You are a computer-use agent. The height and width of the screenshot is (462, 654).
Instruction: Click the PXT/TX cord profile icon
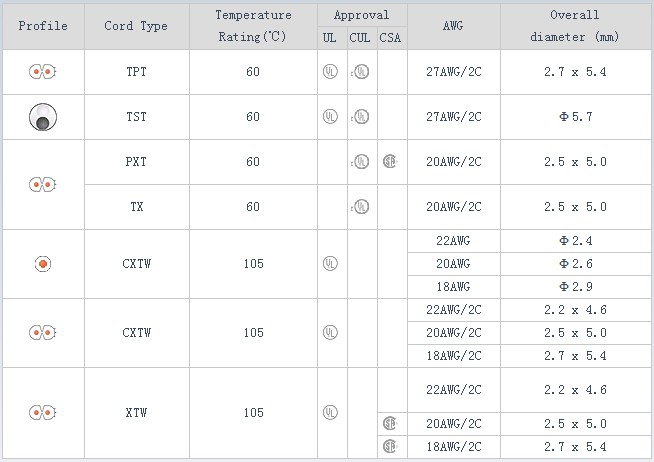pyautogui.click(x=42, y=185)
